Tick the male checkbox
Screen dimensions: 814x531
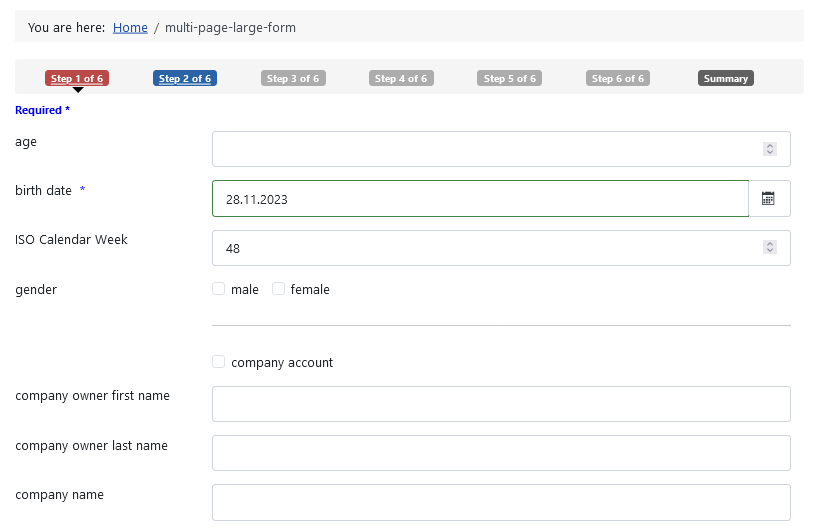coord(219,289)
